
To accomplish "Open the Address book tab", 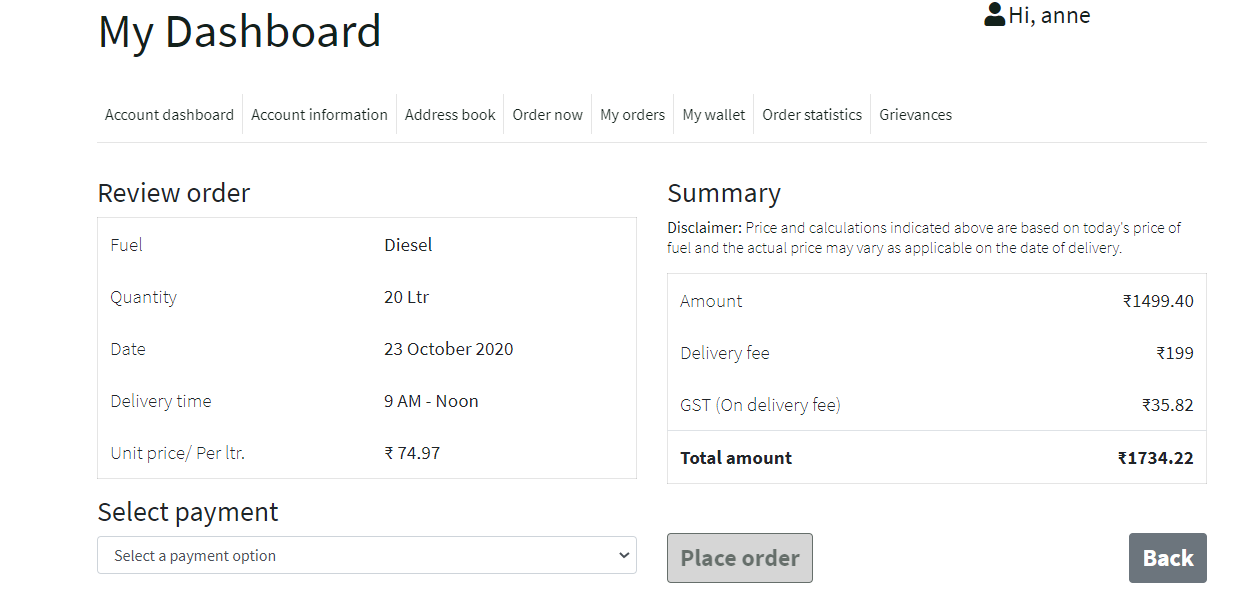I will tap(450, 115).
